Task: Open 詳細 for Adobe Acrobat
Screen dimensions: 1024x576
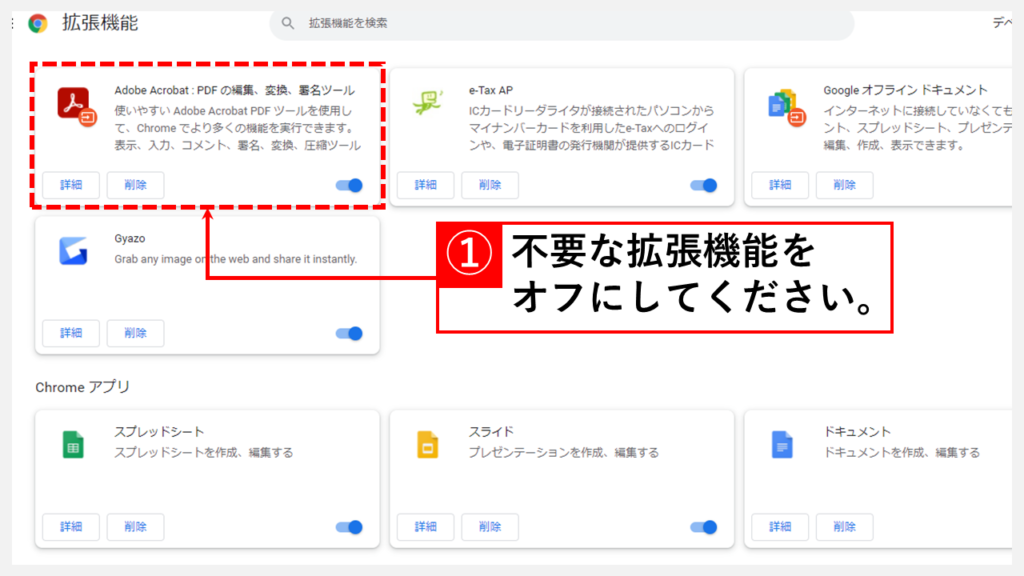Action: pyautogui.click(x=71, y=185)
